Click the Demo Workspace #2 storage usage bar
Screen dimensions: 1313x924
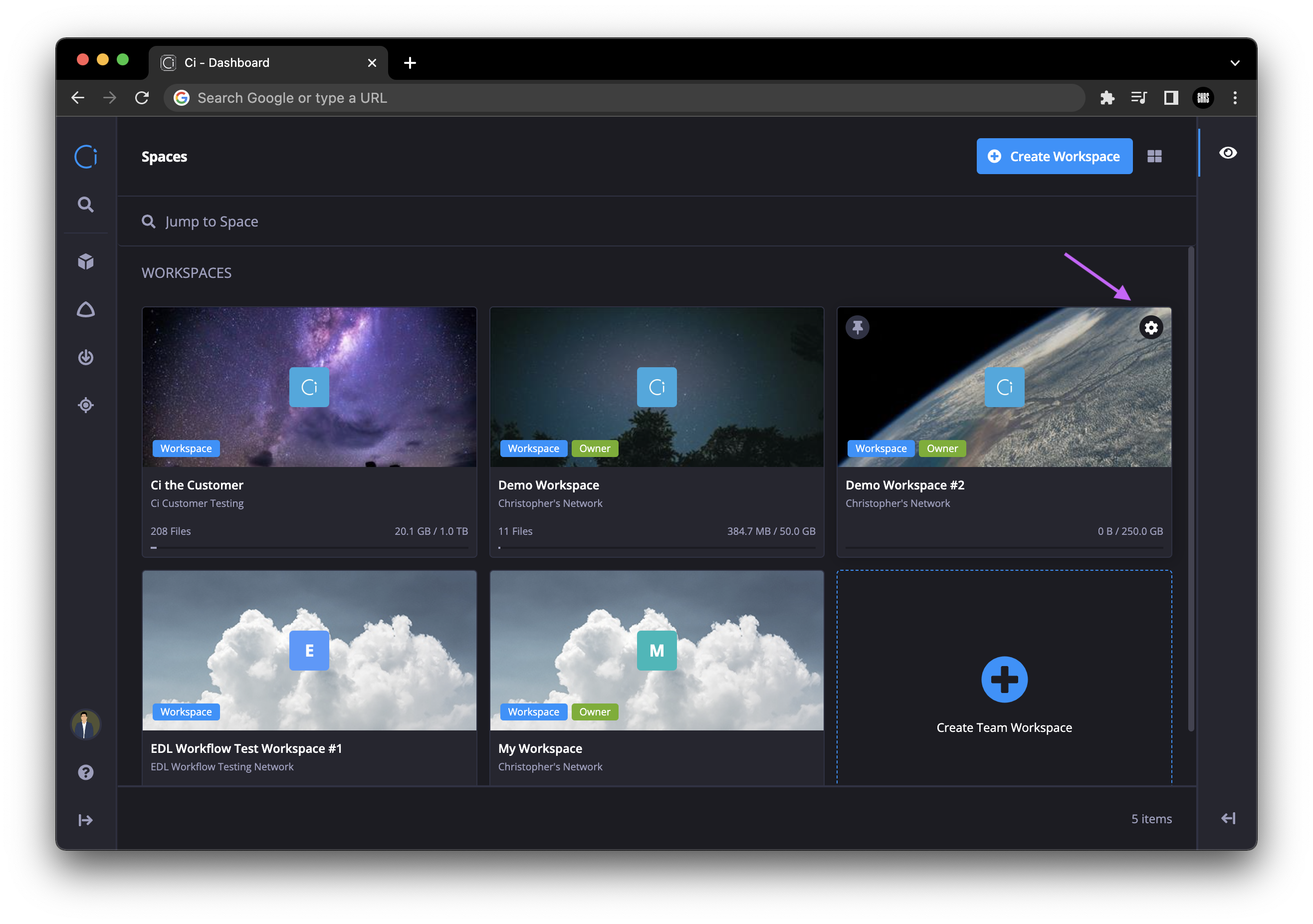click(1004, 548)
